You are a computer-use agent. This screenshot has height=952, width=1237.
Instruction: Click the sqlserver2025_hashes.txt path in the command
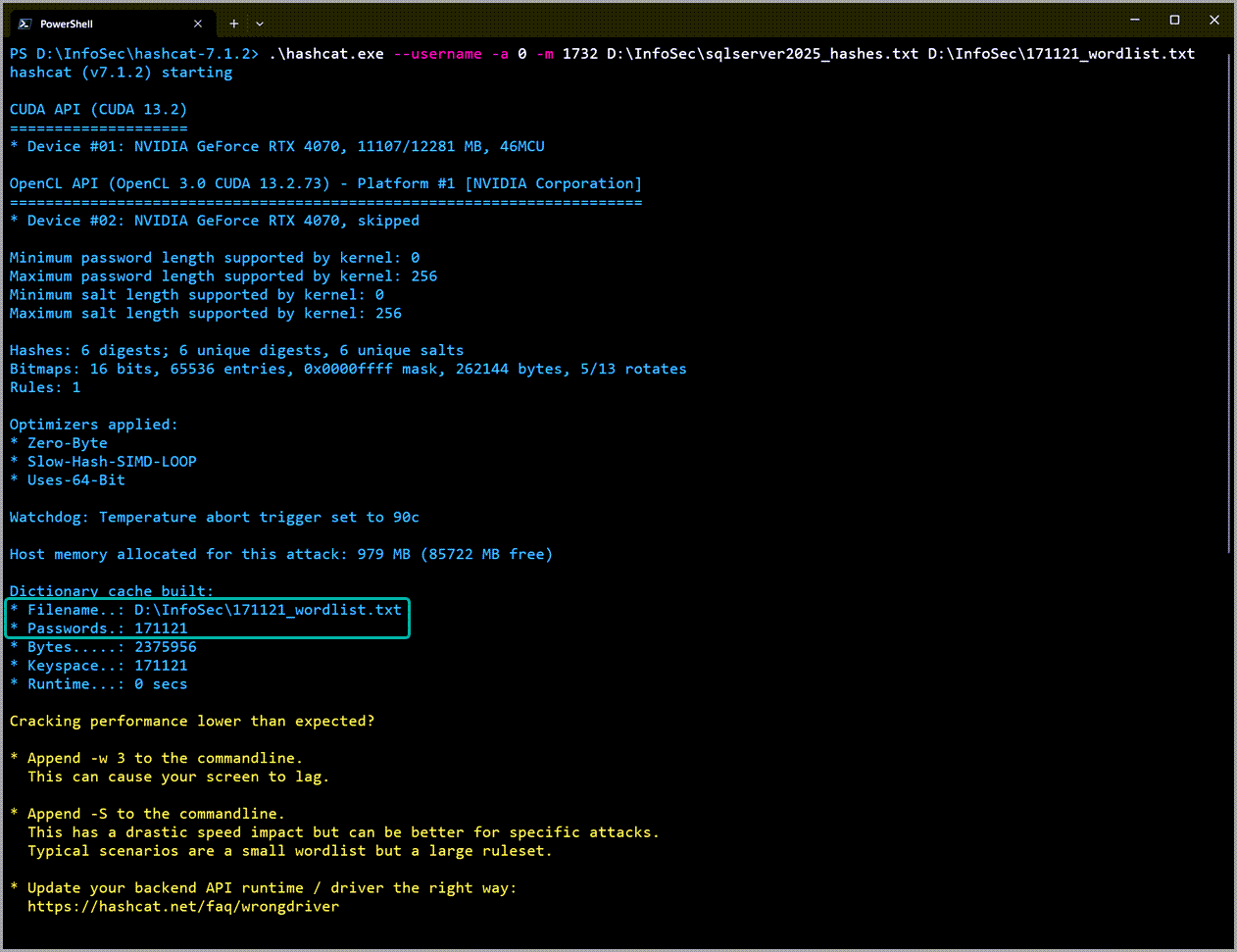coord(765,53)
